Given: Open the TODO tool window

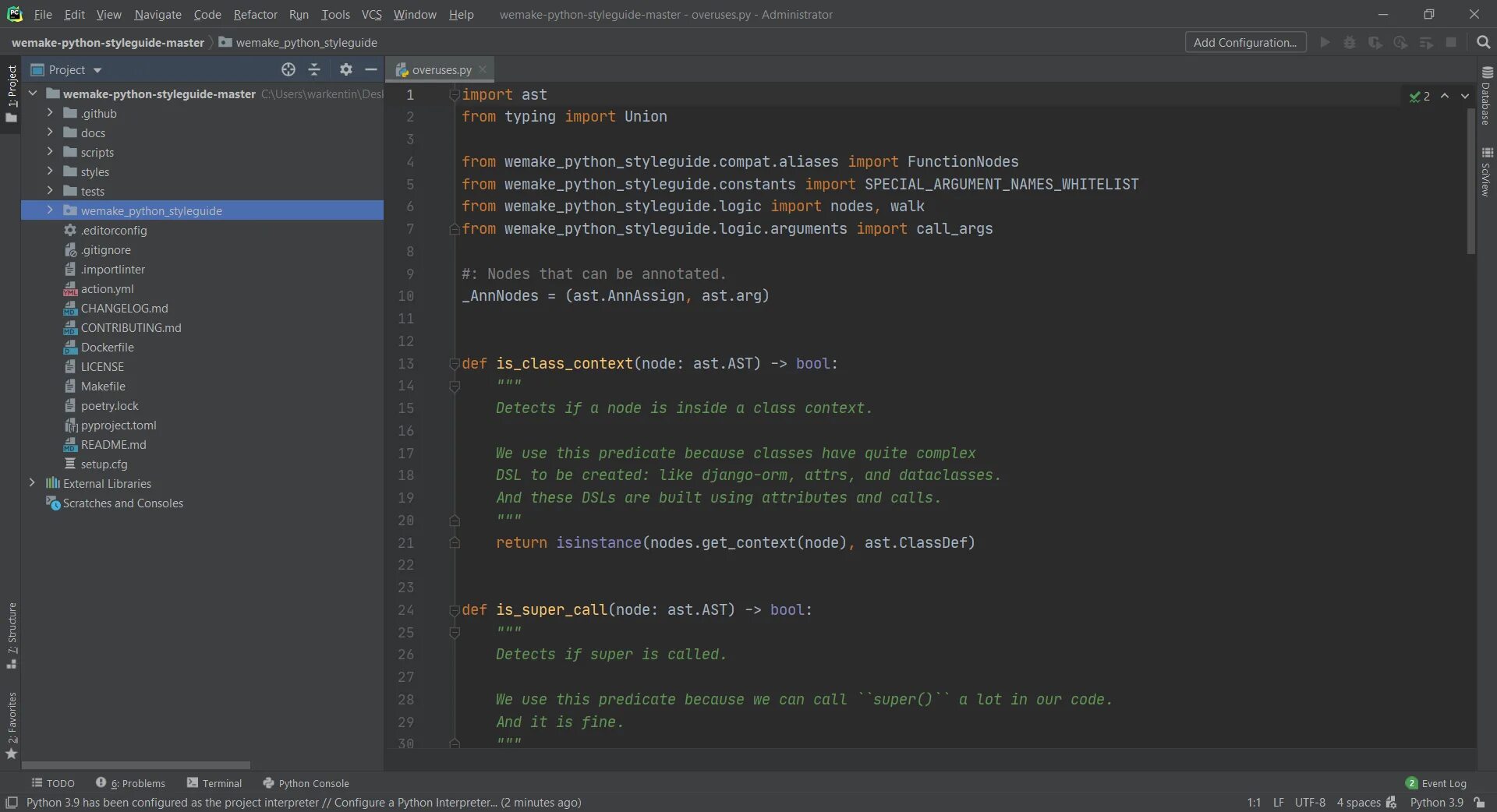Looking at the screenshot, I should click(x=53, y=783).
